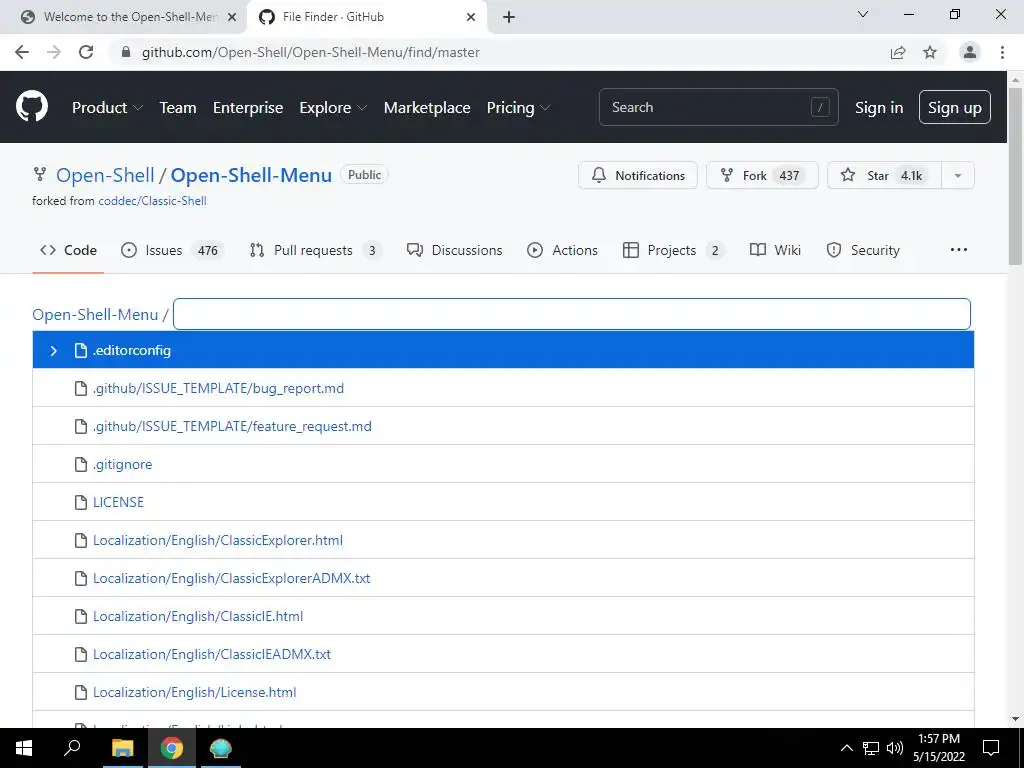1024x768 pixels.
Task: Click the site lock icon
Action: (x=127, y=52)
